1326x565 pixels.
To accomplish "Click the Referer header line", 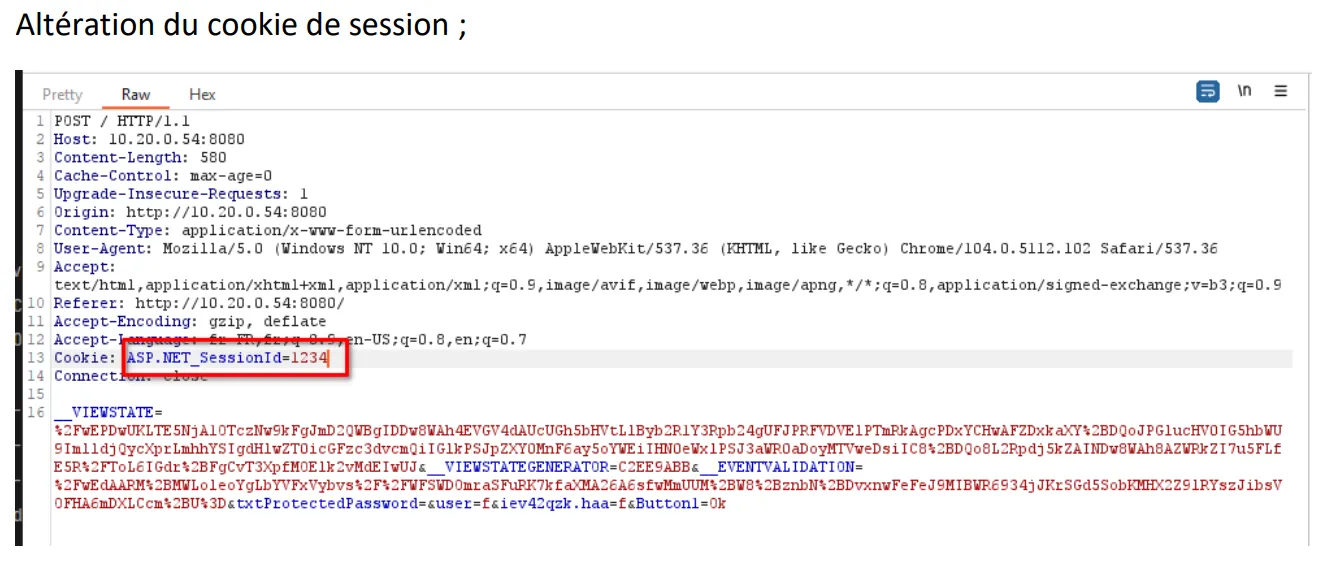I will pyautogui.click(x=199, y=303).
